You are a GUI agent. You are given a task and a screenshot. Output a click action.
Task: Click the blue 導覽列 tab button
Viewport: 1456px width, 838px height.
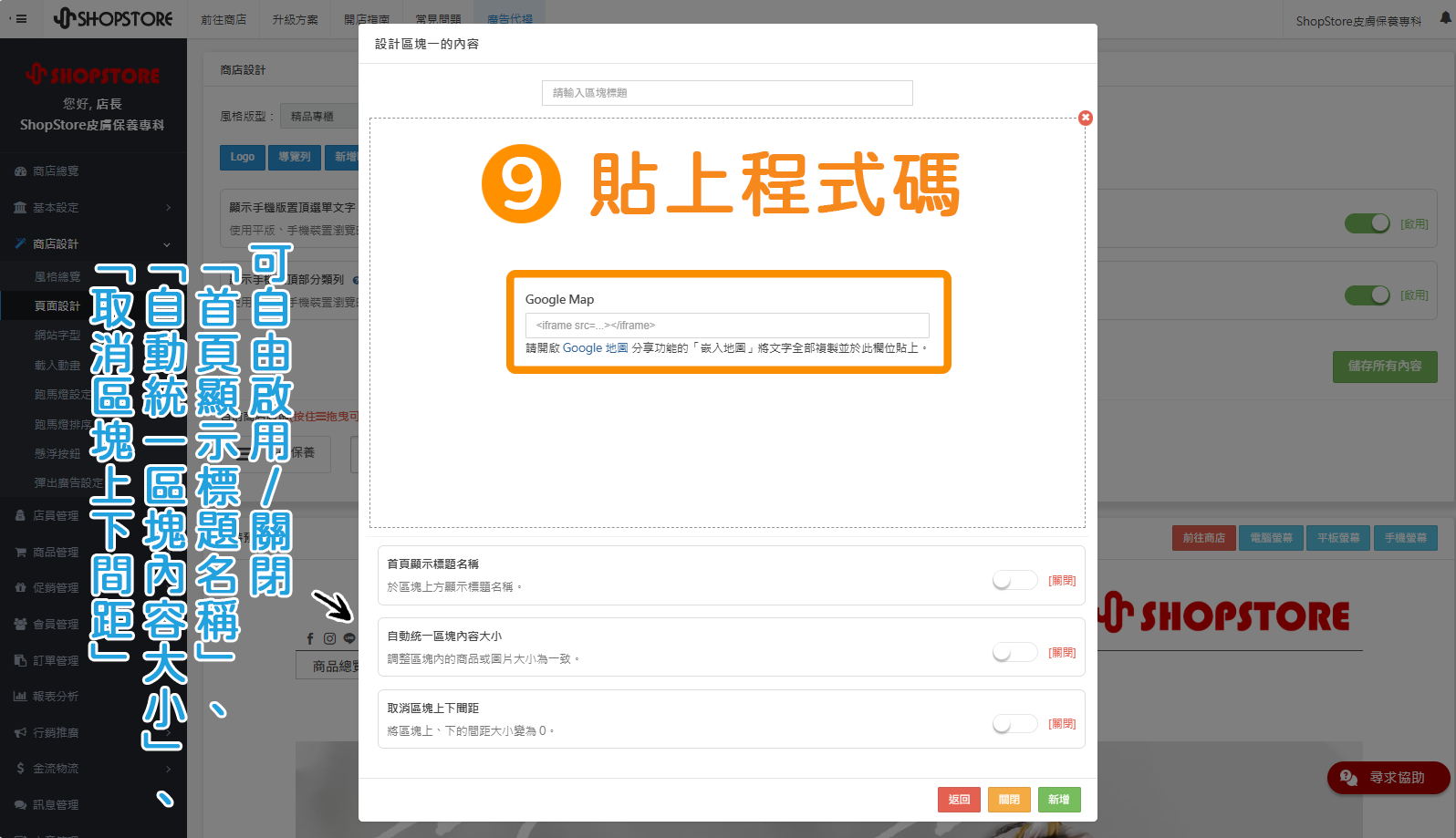point(294,158)
